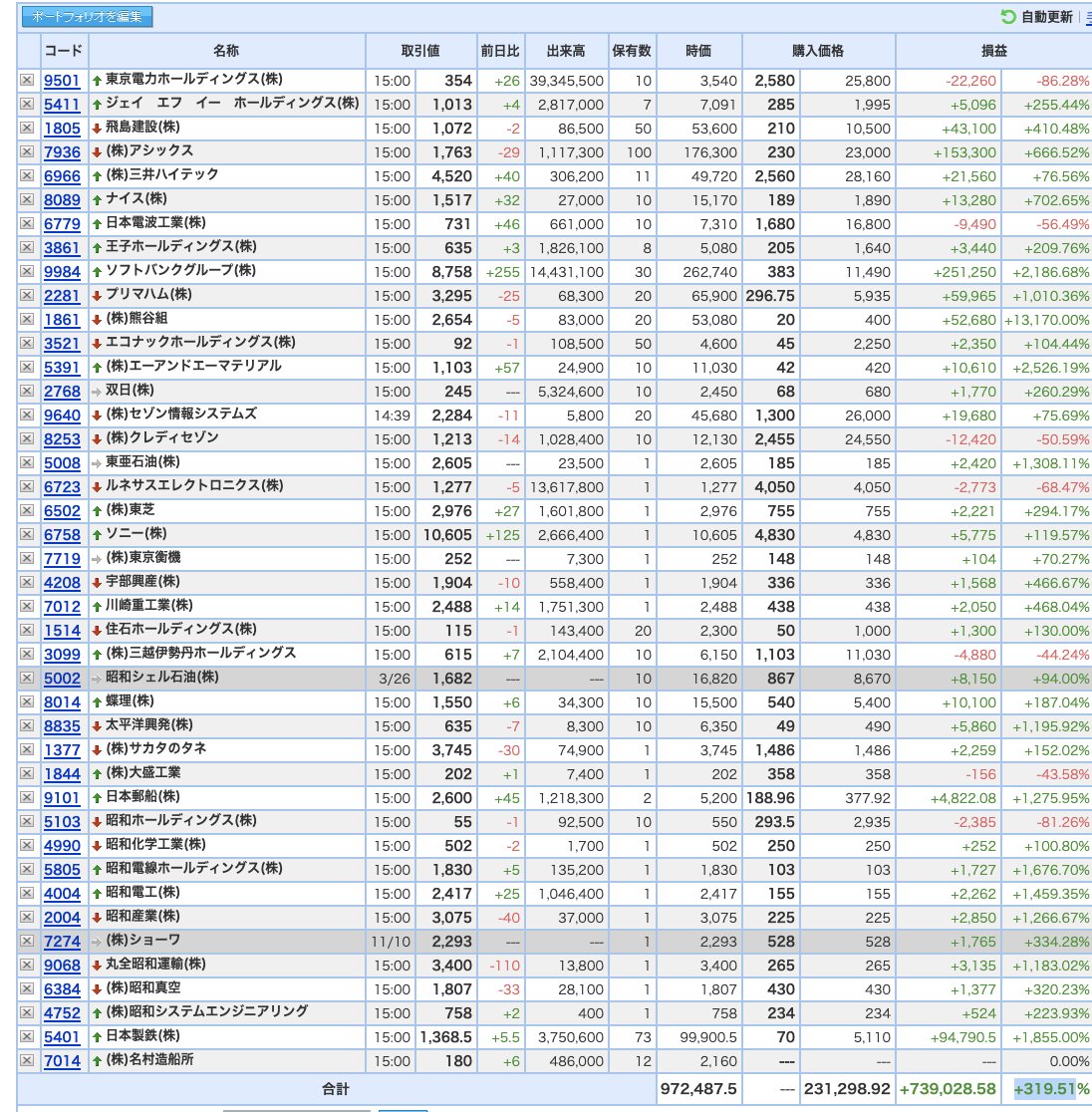Click the X icon next to 7014

click(x=27, y=1060)
